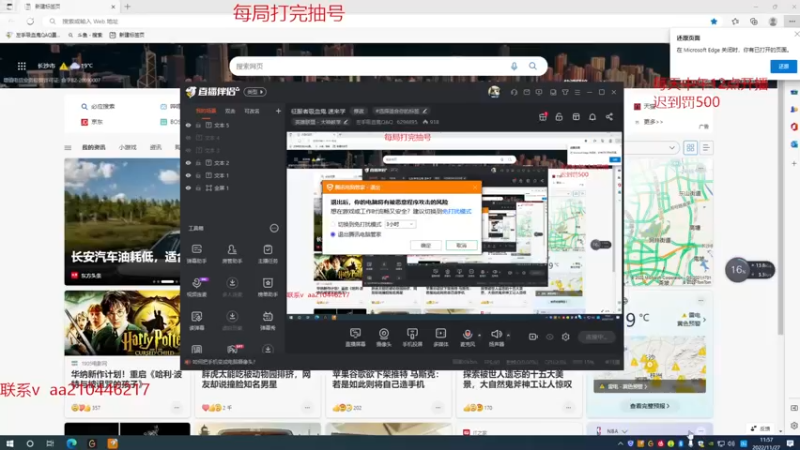Open the share icon in the companion header

coord(609,117)
